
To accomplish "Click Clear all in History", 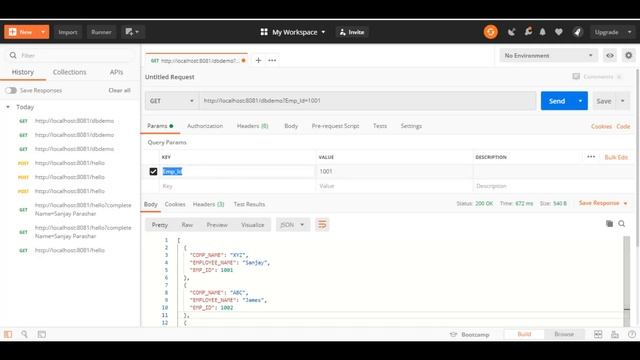I will click(119, 90).
